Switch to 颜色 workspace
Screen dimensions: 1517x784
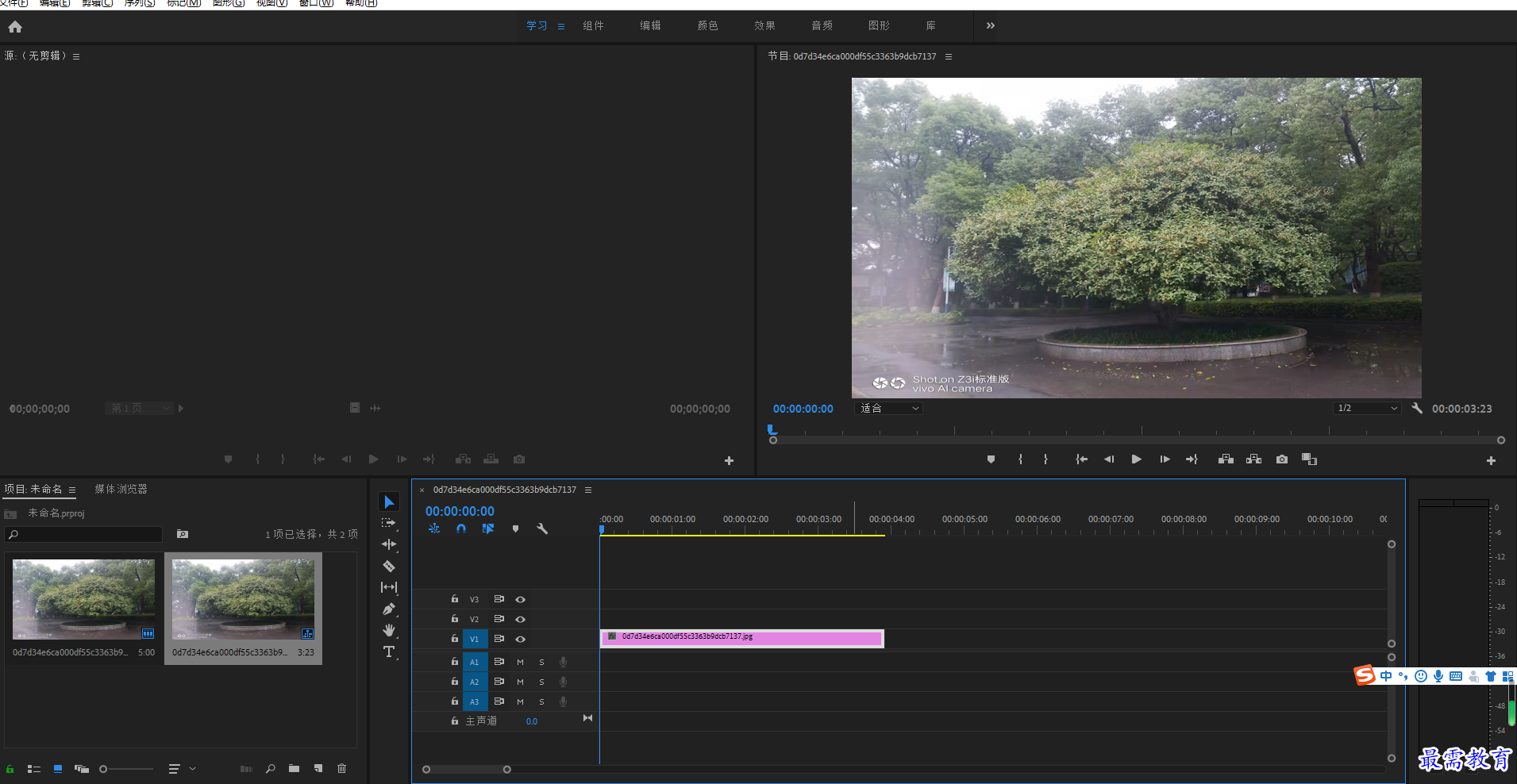point(707,25)
